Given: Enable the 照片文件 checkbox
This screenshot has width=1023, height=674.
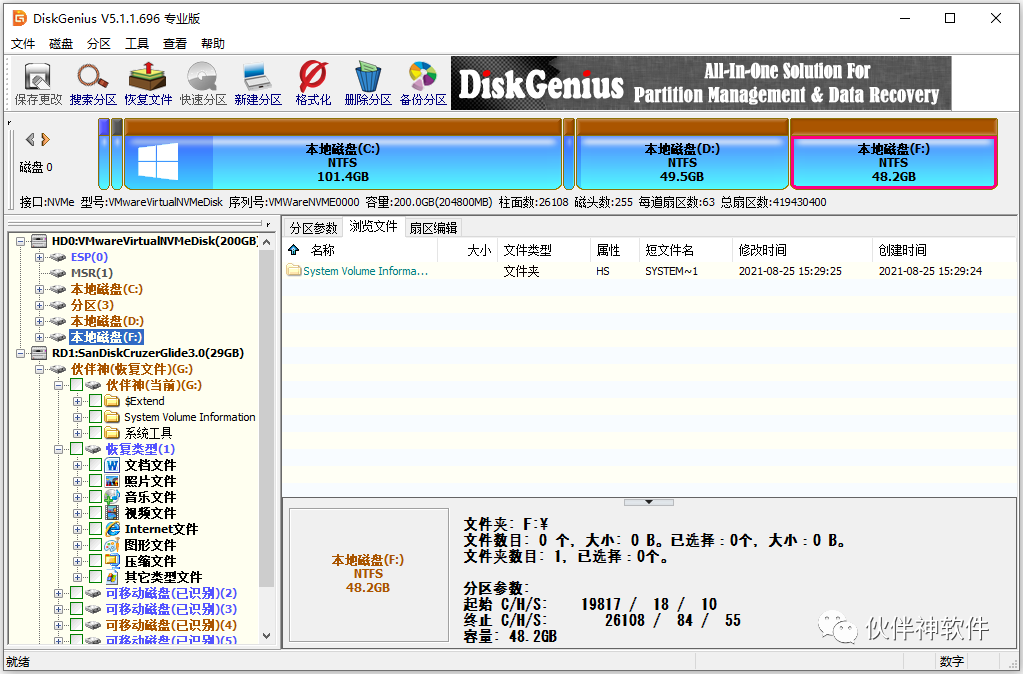Looking at the screenshot, I should (95, 481).
